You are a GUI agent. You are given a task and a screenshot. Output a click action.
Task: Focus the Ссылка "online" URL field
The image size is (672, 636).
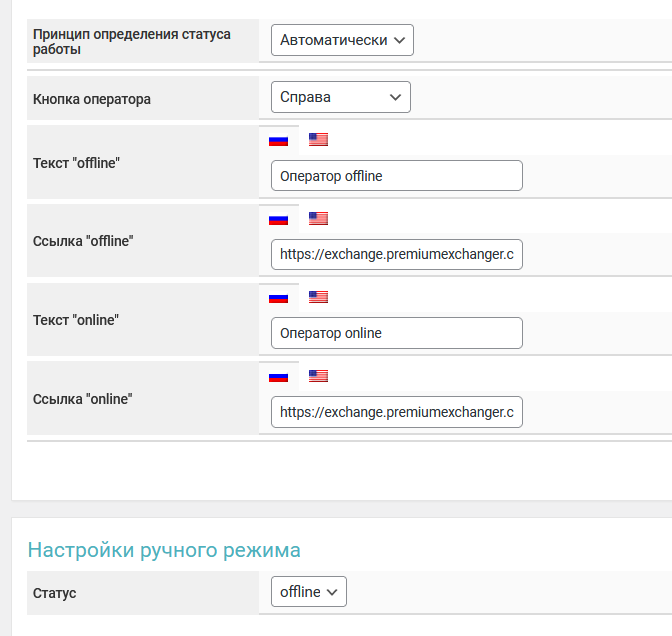click(x=396, y=411)
